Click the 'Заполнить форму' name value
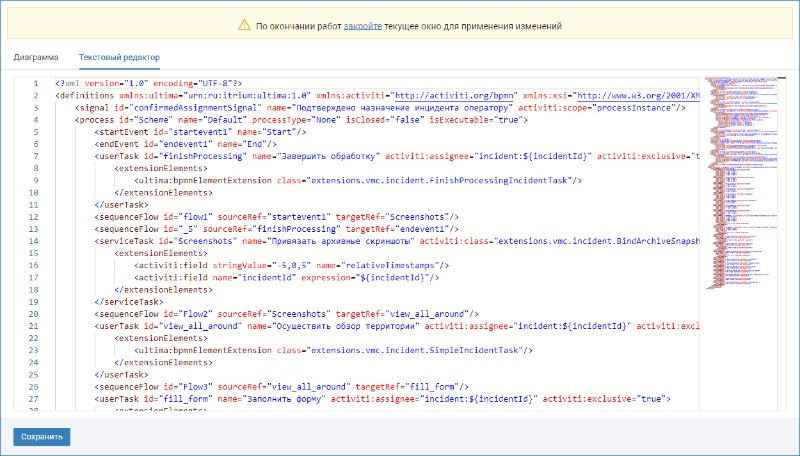The image size is (800, 456). coord(282,399)
